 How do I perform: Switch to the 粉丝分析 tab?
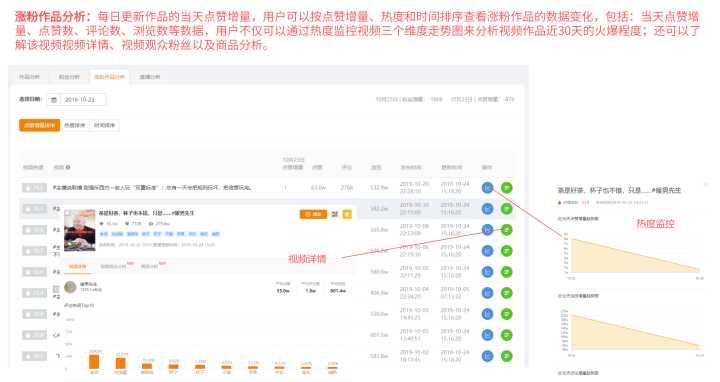point(69,77)
